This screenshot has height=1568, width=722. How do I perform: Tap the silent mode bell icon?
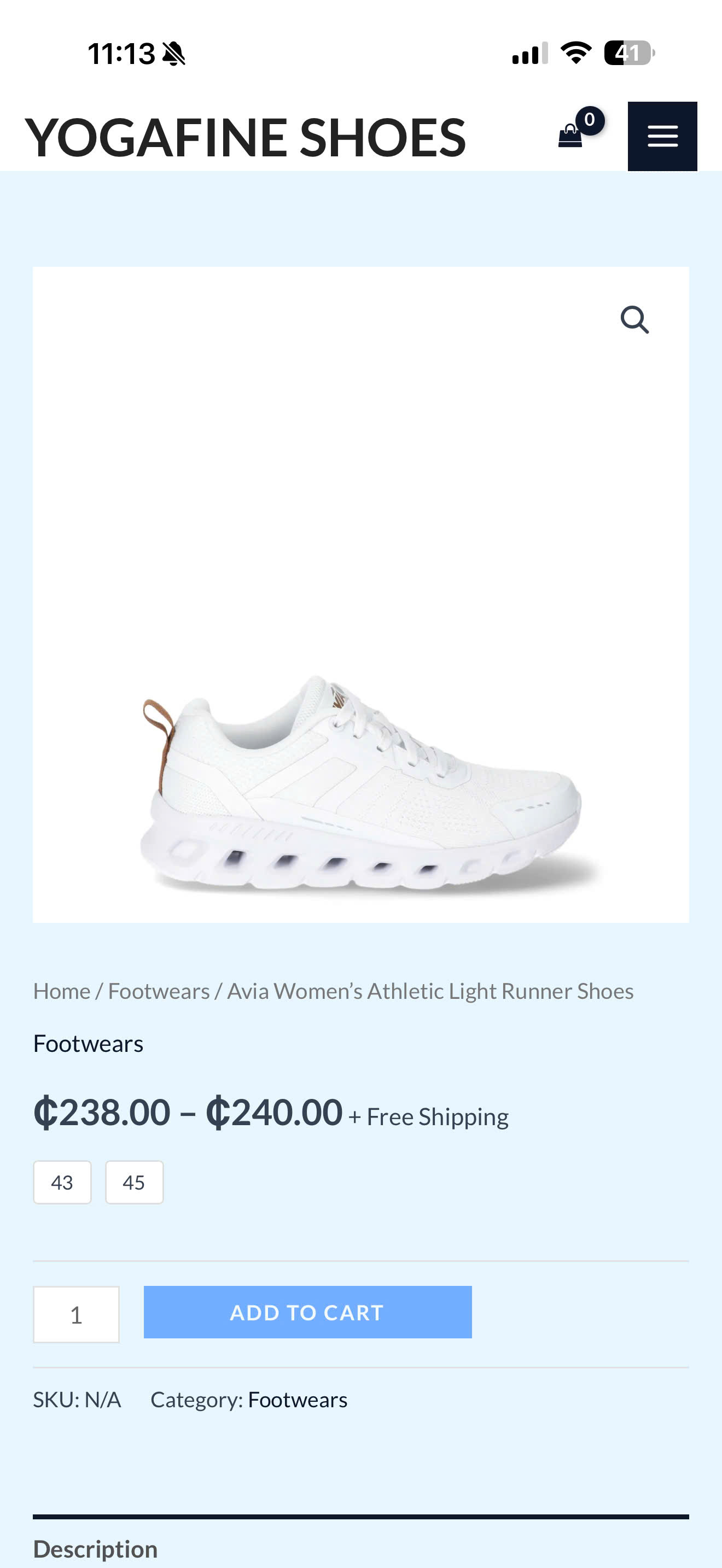(174, 54)
